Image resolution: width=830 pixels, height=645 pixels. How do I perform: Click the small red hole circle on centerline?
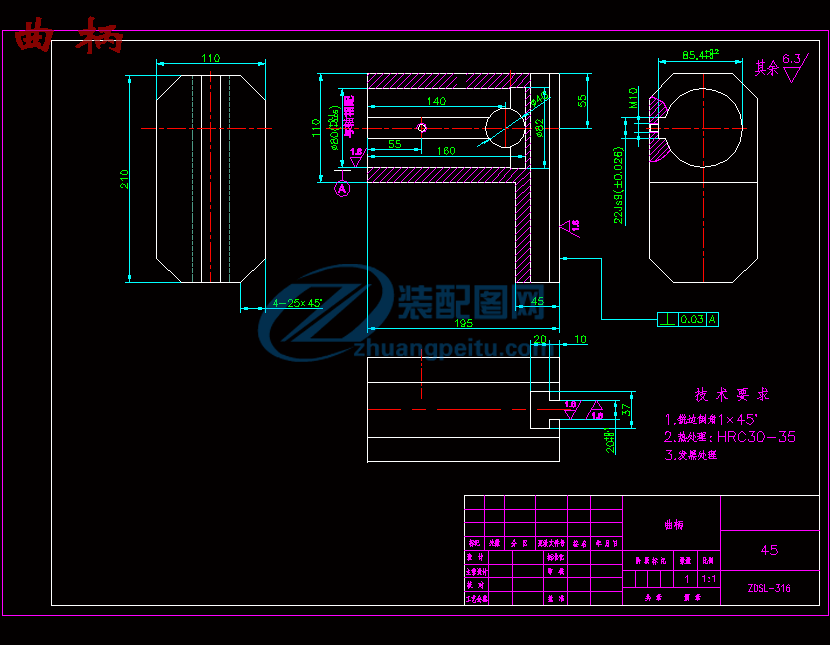tap(422, 127)
